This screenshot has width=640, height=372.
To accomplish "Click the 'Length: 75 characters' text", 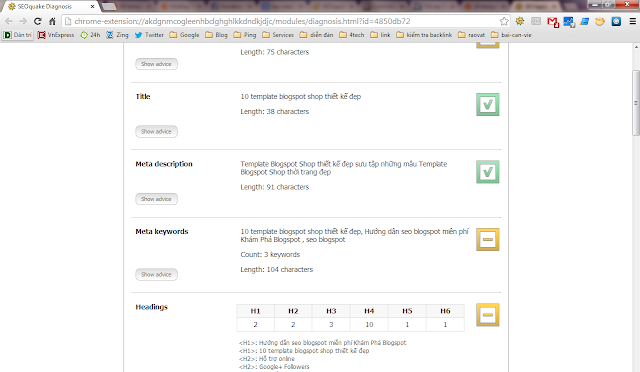I will coord(275,52).
